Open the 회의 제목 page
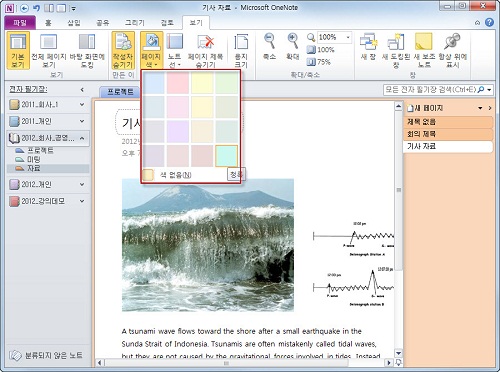 coord(448,134)
